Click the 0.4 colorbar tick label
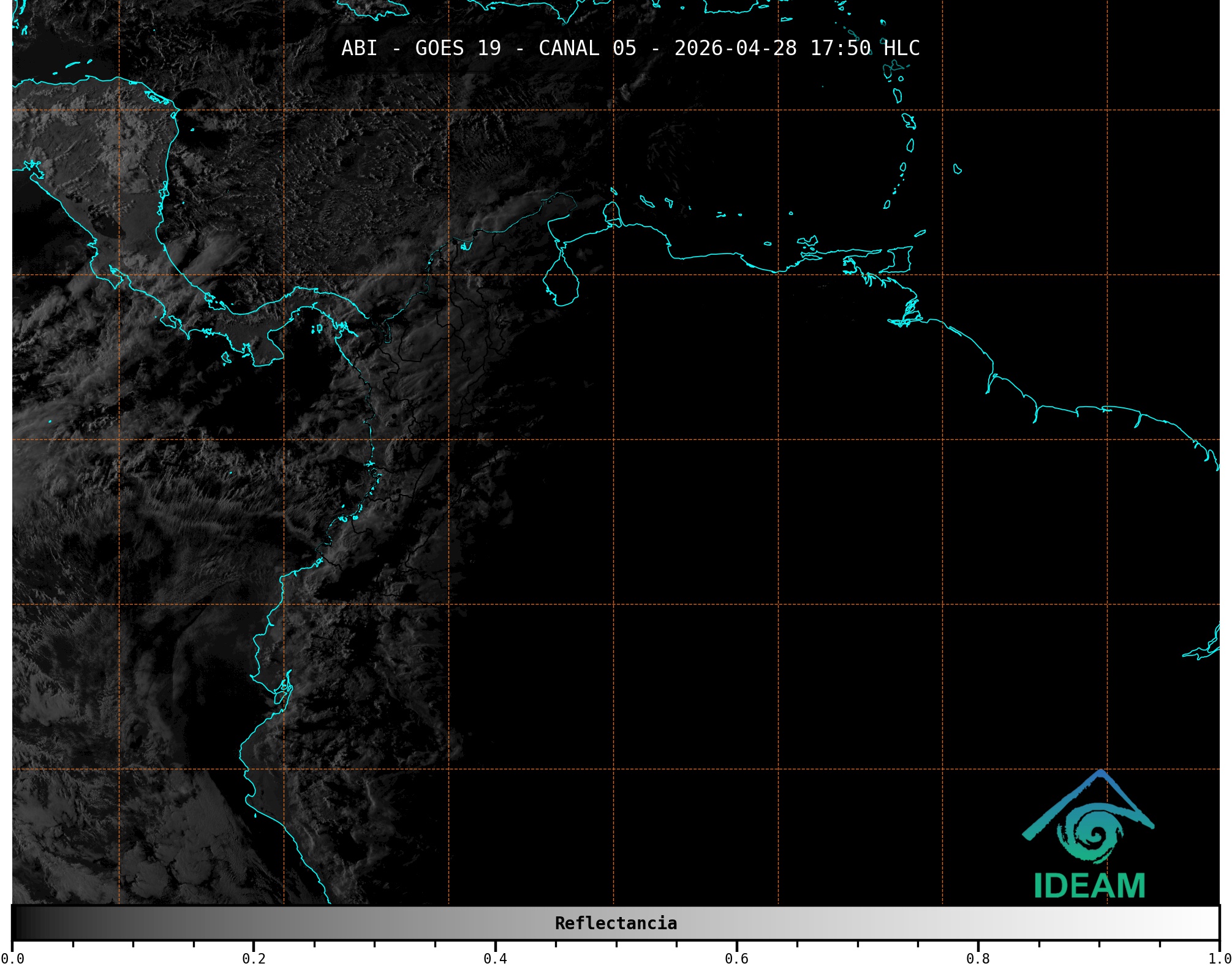The height and width of the screenshot is (966, 1232). (x=495, y=958)
